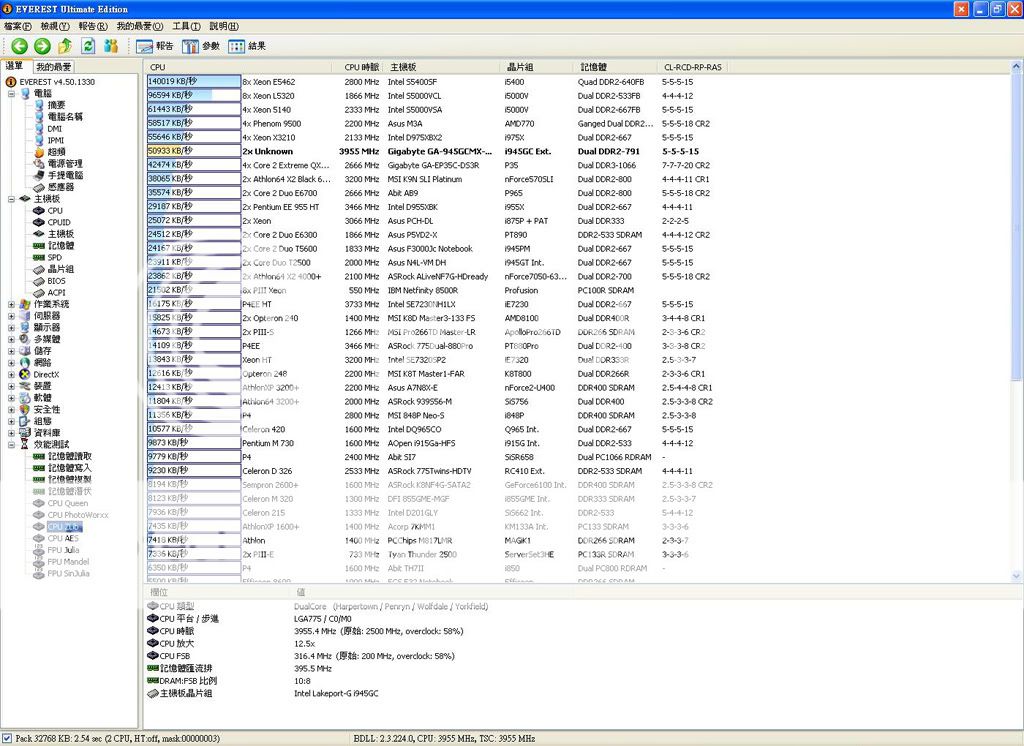Select the SPD tree item
The image size is (1024, 746).
(x=54, y=257)
